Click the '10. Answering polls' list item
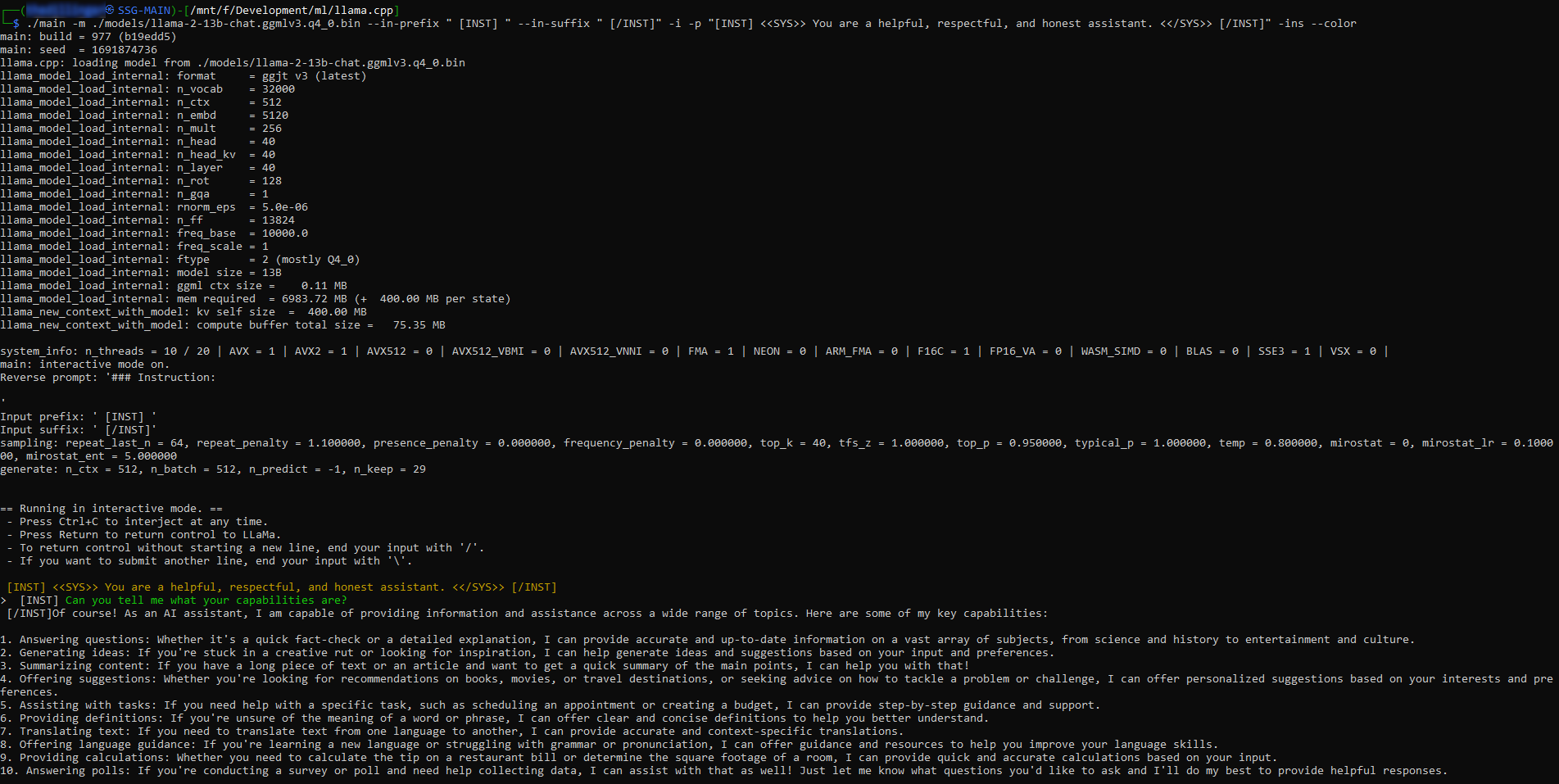 [724, 771]
